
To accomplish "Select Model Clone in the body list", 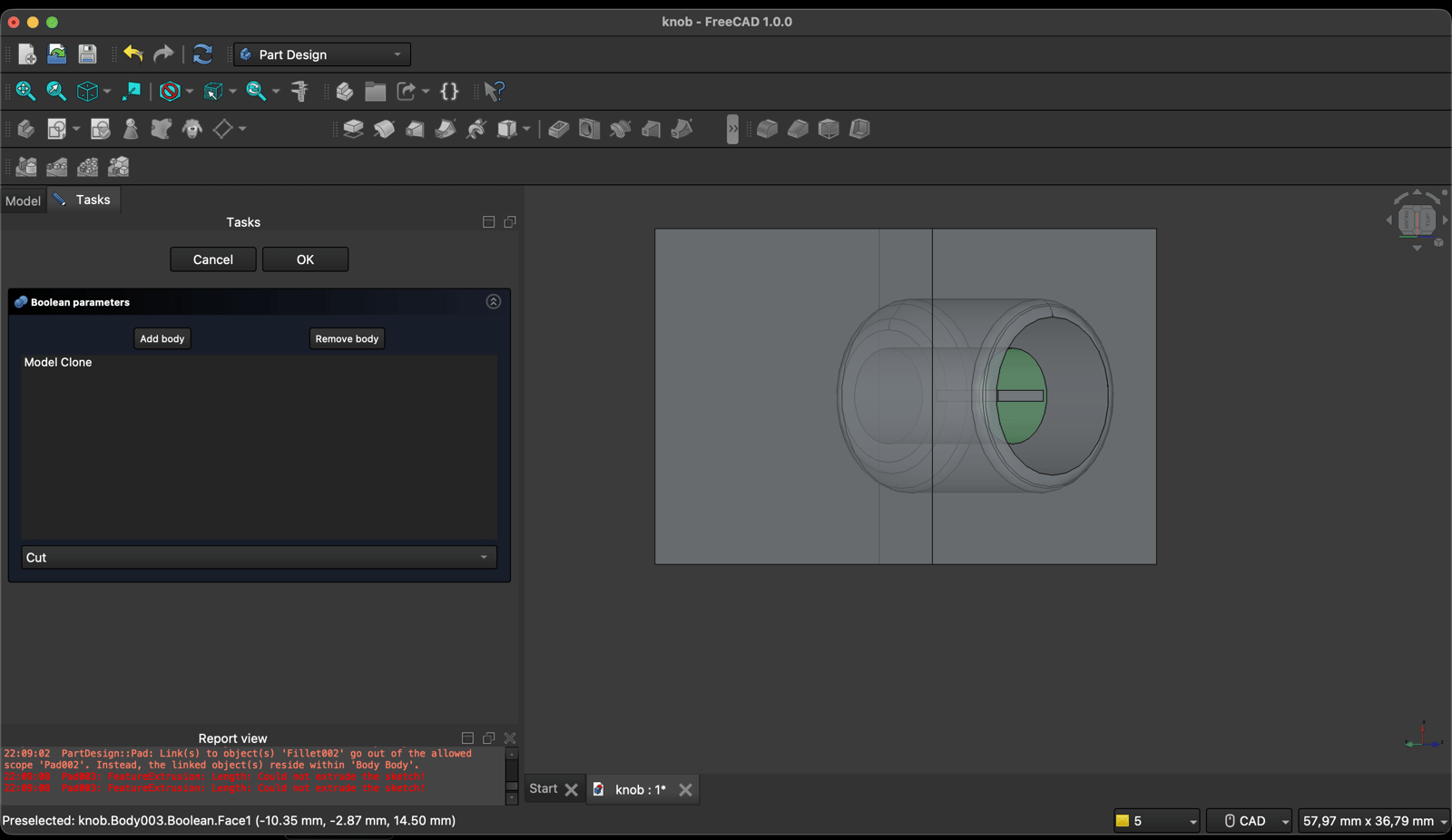I will 58,362.
